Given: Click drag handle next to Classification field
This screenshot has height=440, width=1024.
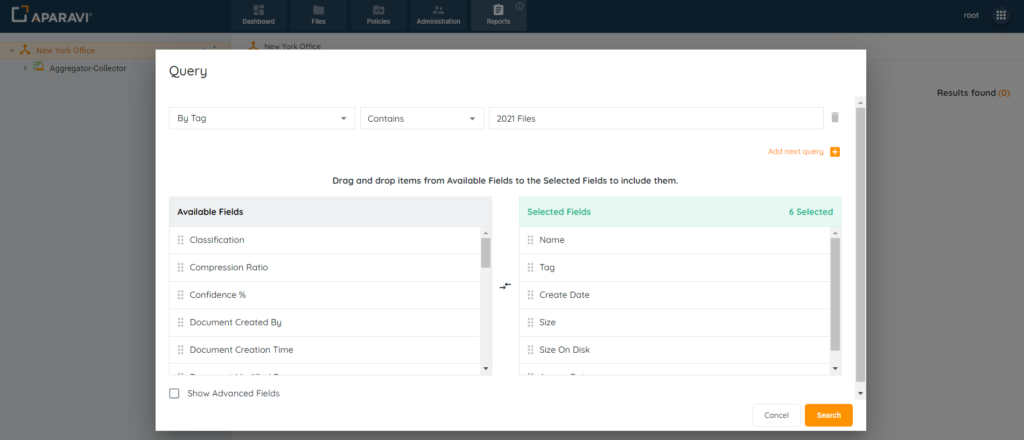Looking at the screenshot, I should [x=181, y=240].
